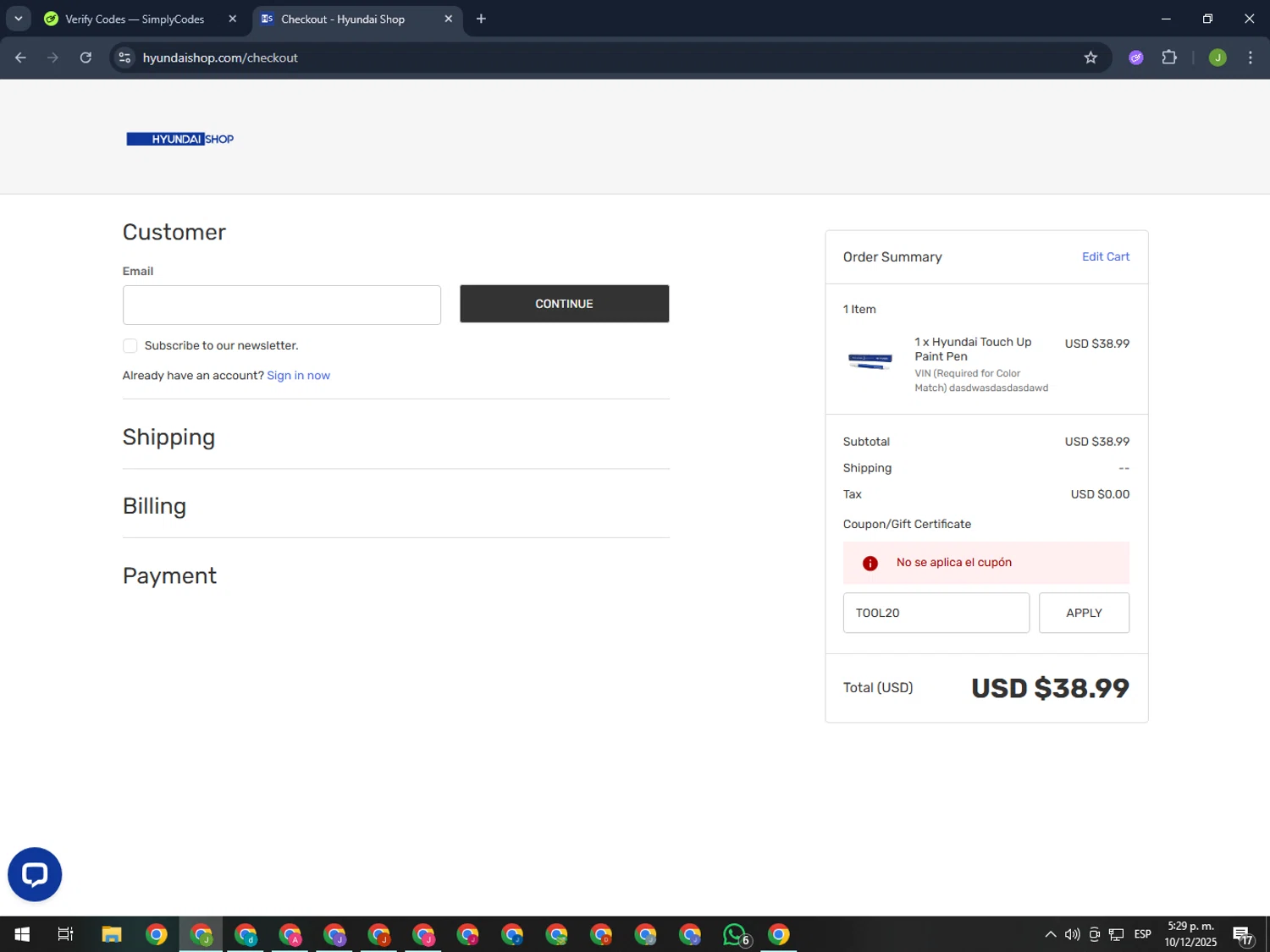Click the Hyundai Shop logo

click(179, 139)
